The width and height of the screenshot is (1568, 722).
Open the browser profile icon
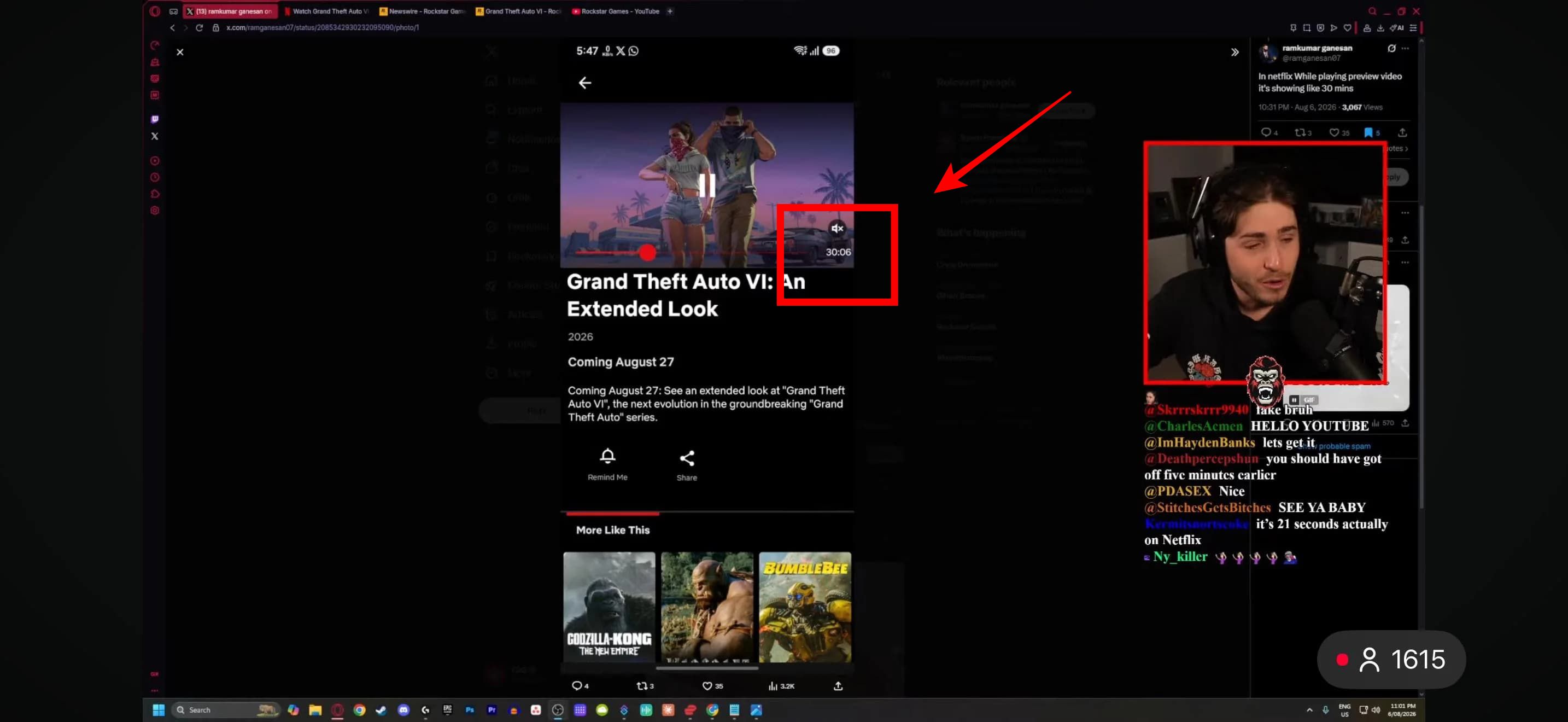(x=1366, y=27)
